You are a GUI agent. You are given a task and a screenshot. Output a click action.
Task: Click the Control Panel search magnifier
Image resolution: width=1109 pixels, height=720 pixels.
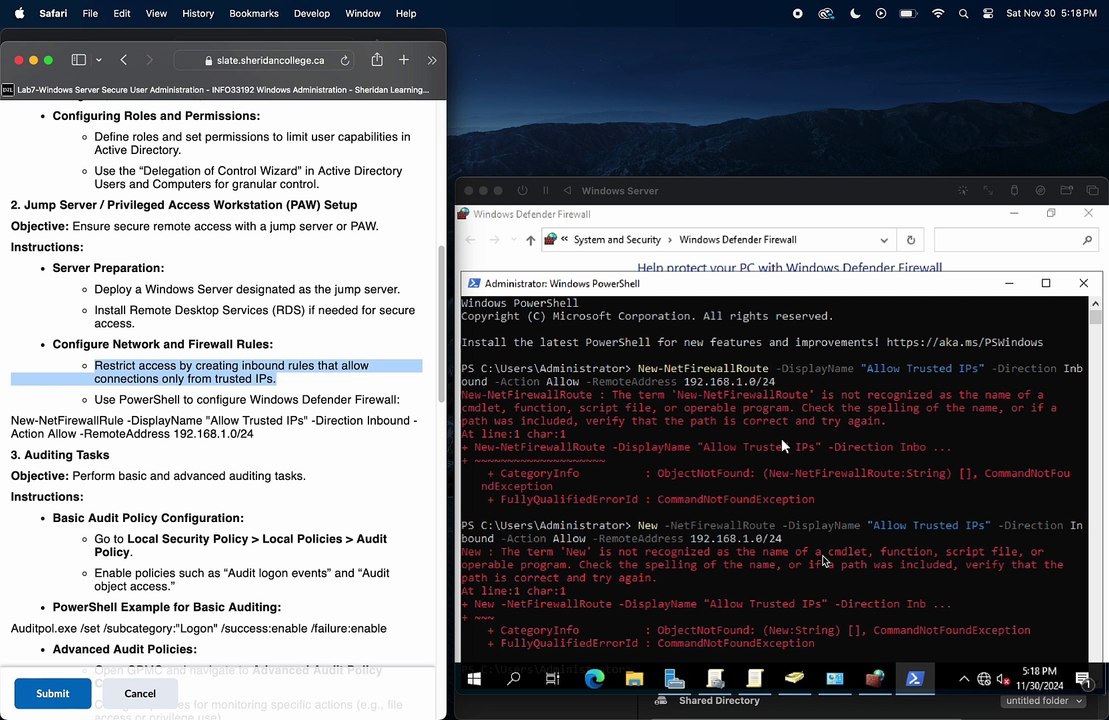pyautogui.click(x=1087, y=240)
